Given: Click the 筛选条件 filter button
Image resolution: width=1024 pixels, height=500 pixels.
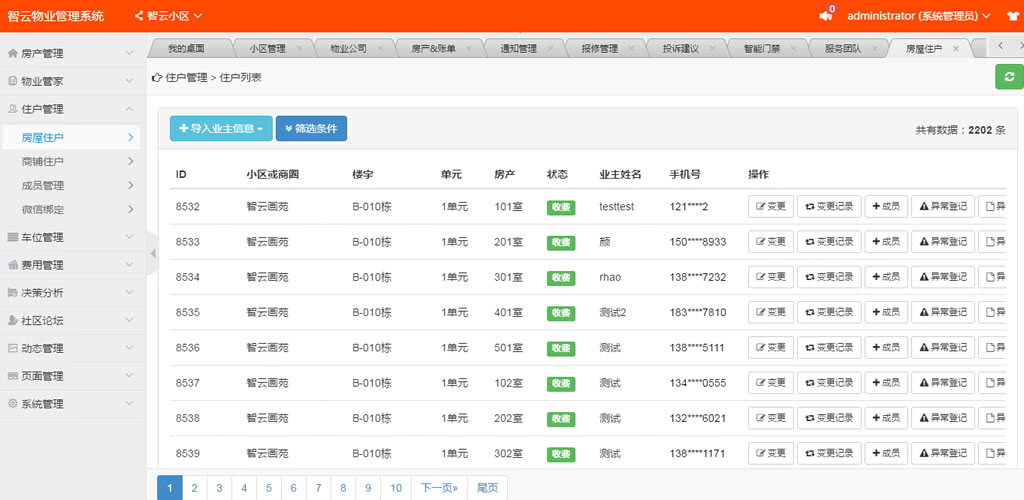Looking at the screenshot, I should click(312, 129).
